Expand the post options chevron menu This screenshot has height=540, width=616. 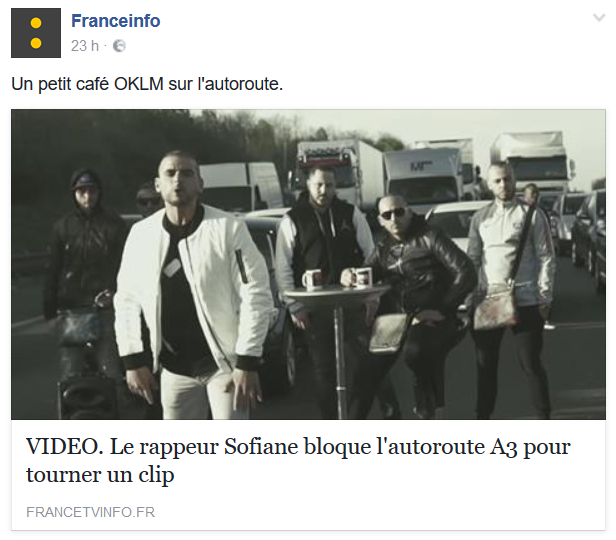pos(599,18)
